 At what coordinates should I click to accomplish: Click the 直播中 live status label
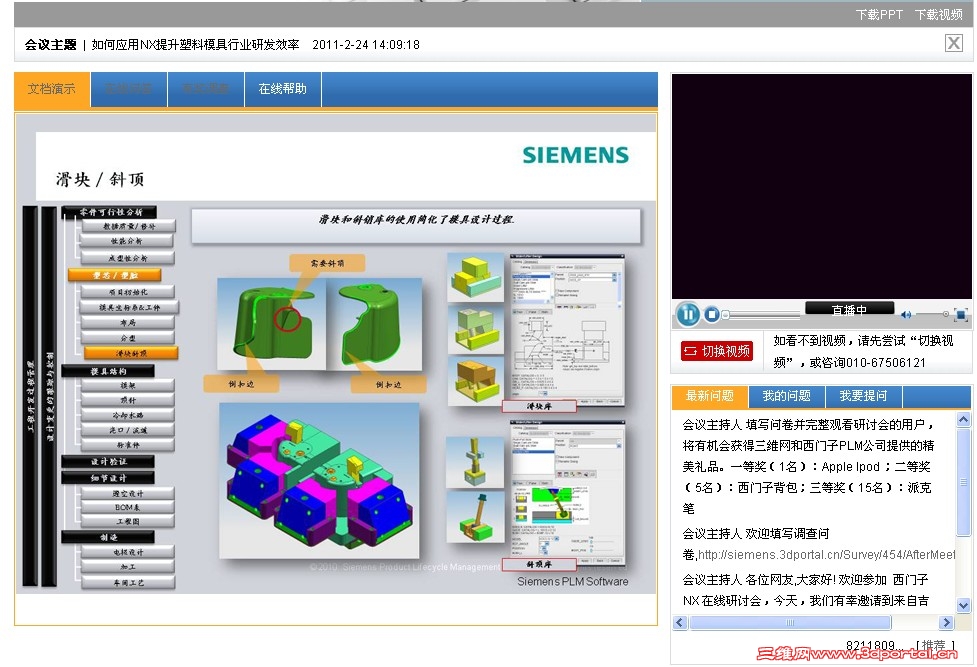(849, 309)
